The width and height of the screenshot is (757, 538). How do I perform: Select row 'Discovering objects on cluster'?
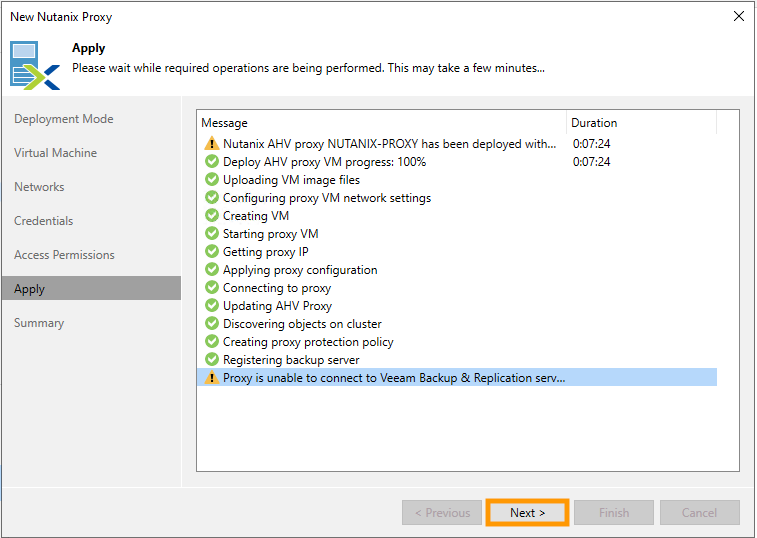click(457, 324)
